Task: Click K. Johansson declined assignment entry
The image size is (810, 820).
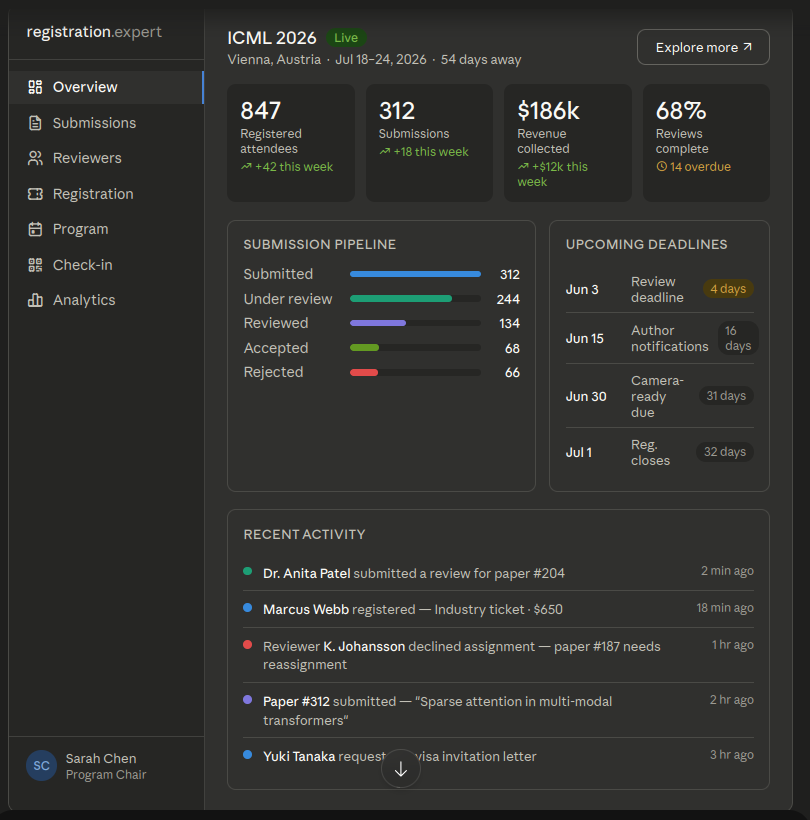Action: [498, 655]
